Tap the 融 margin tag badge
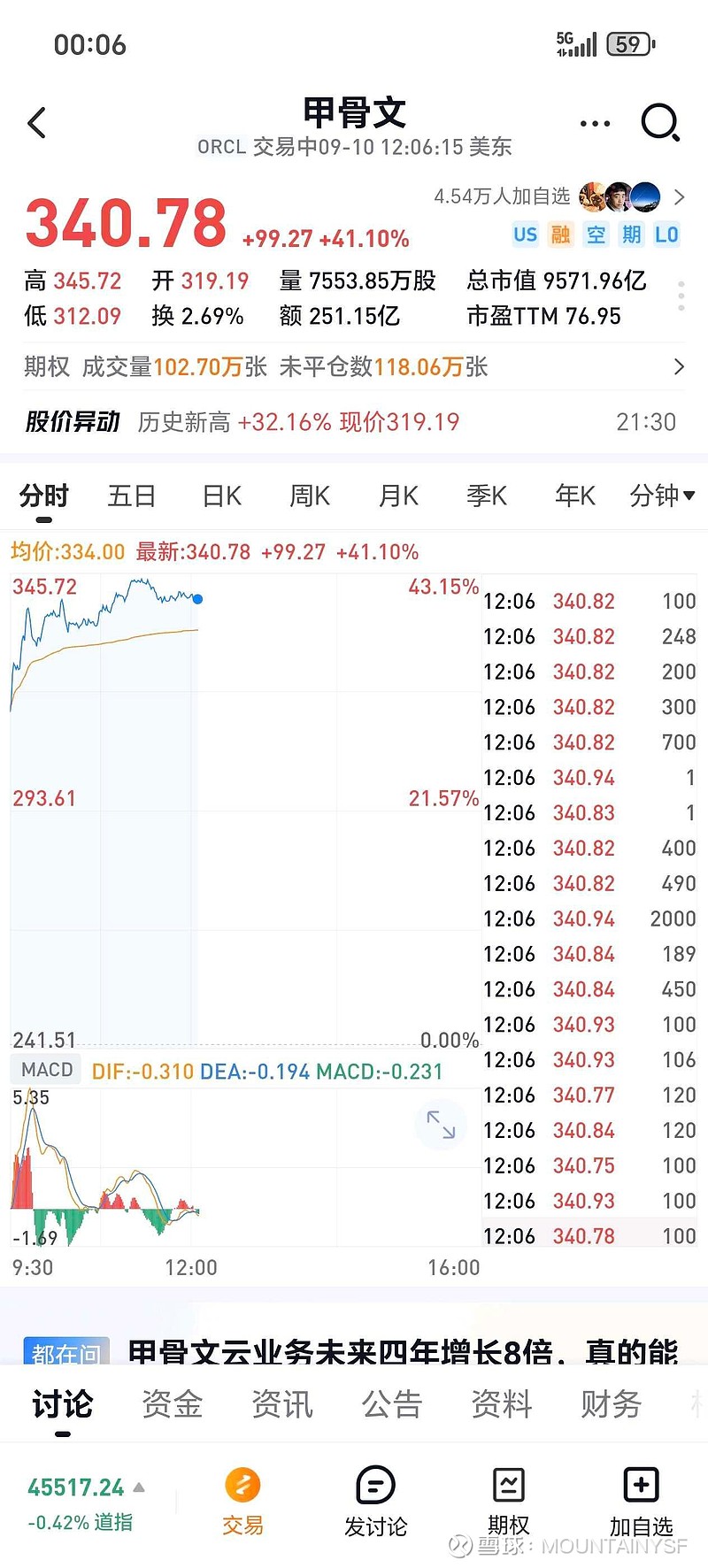Viewport: 708px width, 1568px height. tap(560, 234)
